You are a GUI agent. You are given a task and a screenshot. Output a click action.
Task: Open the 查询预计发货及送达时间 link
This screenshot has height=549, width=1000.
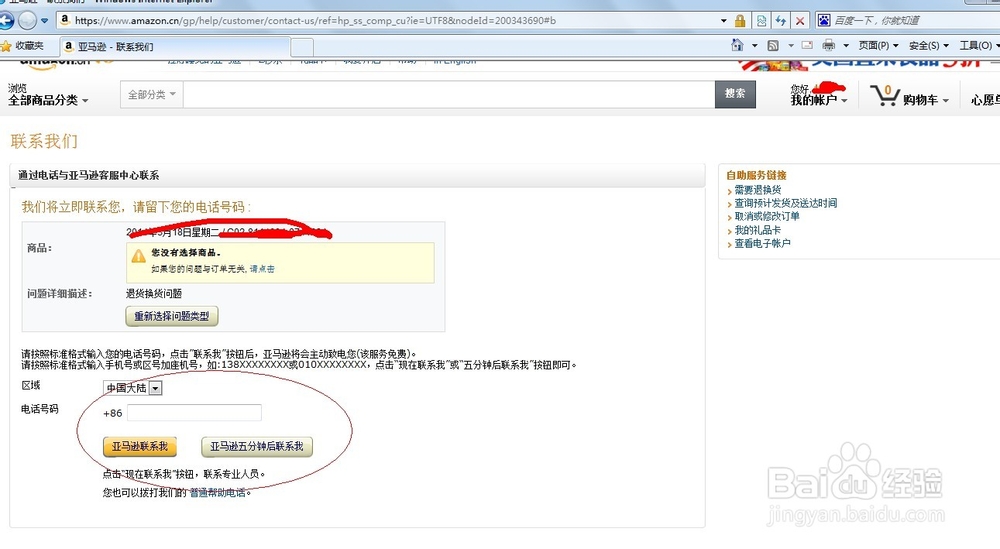[x=786, y=203]
